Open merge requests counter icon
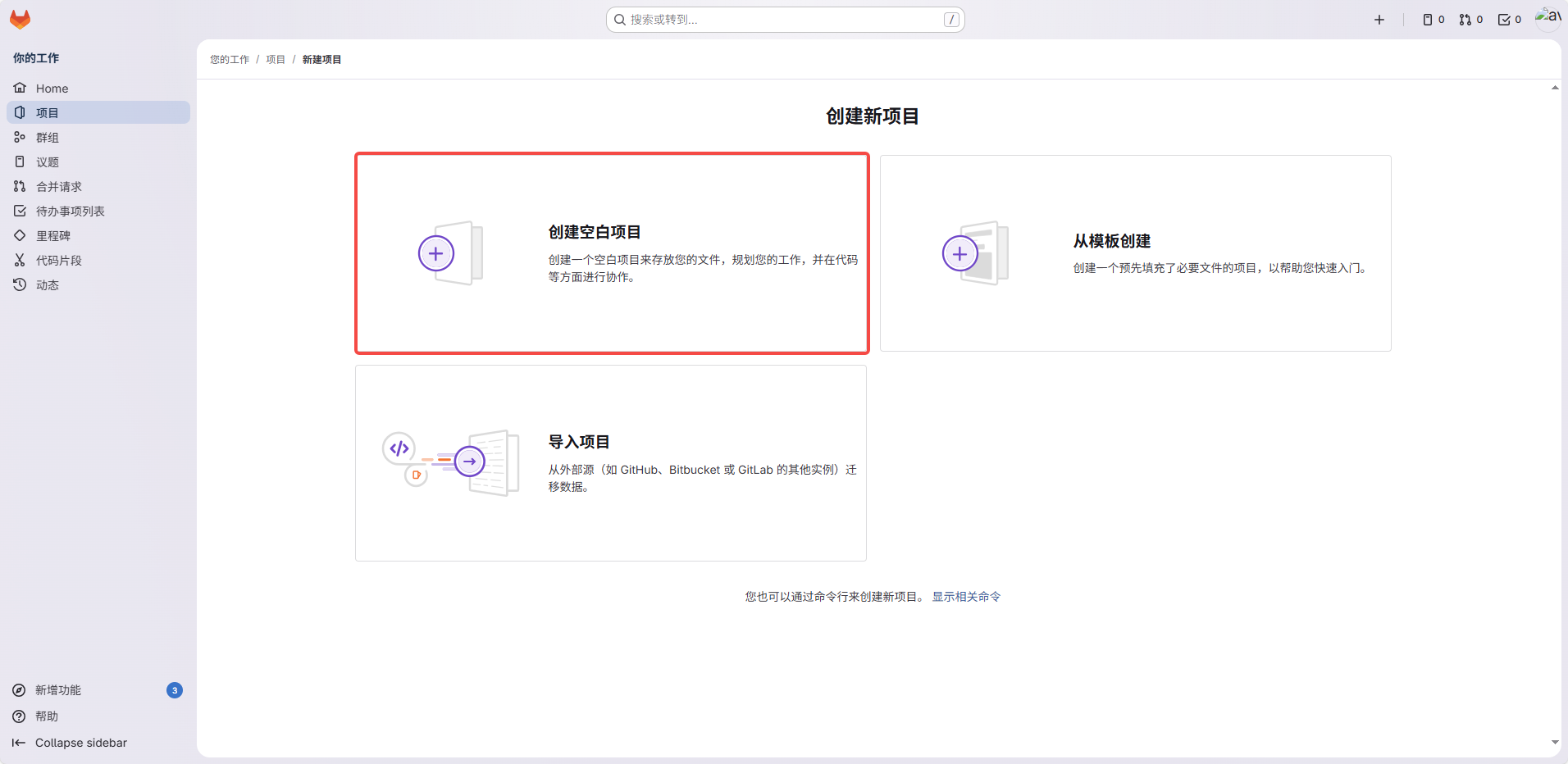Image resolution: width=1568 pixels, height=764 pixels. tap(1471, 20)
